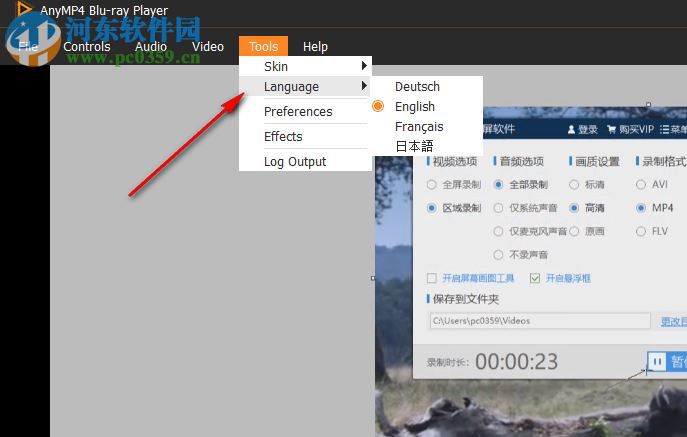Select FLV recording format
This screenshot has height=437, width=687.
(641, 231)
